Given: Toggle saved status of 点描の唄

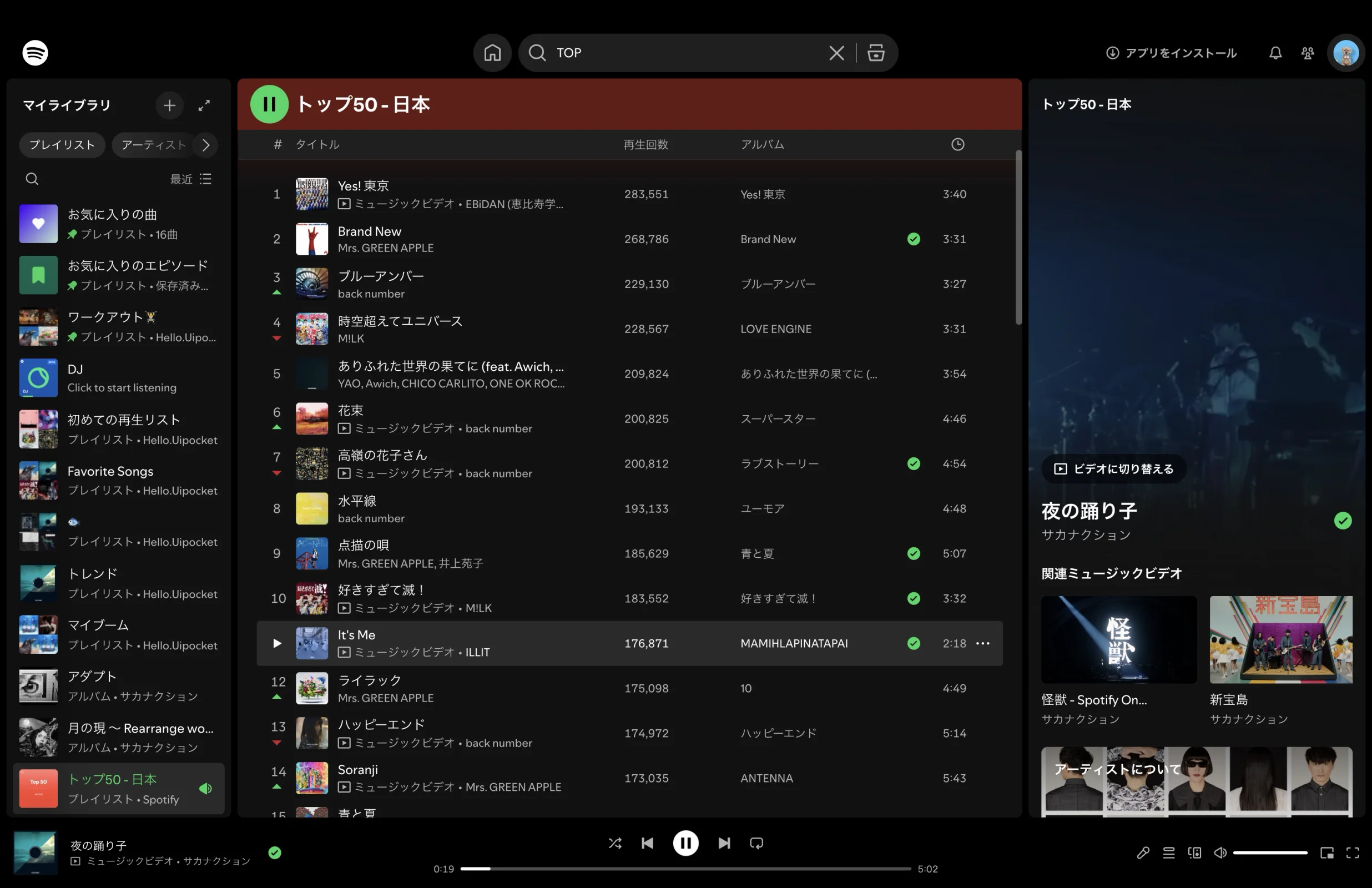Looking at the screenshot, I should [913, 553].
